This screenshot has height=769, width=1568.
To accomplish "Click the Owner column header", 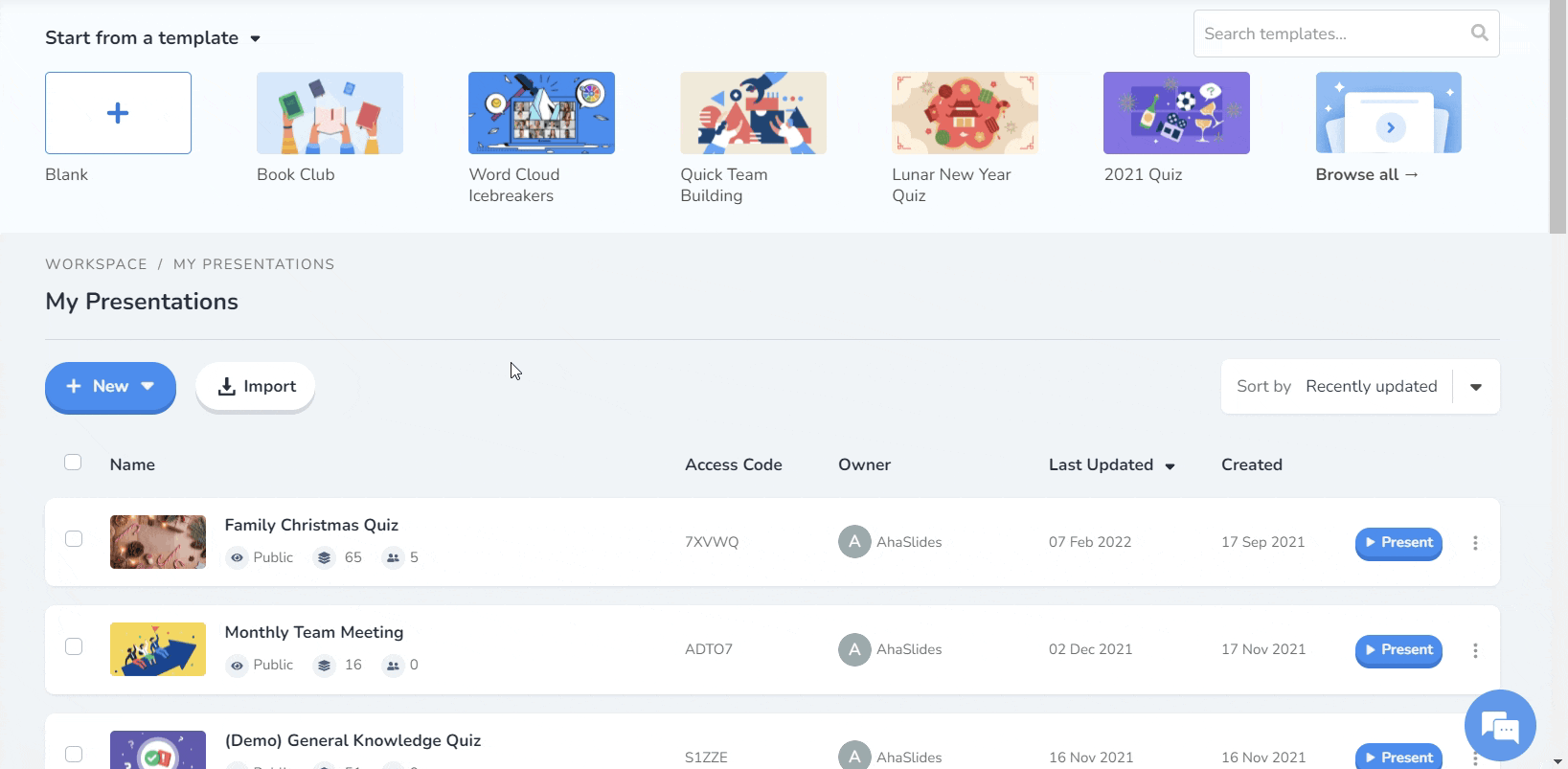I will pos(864,464).
